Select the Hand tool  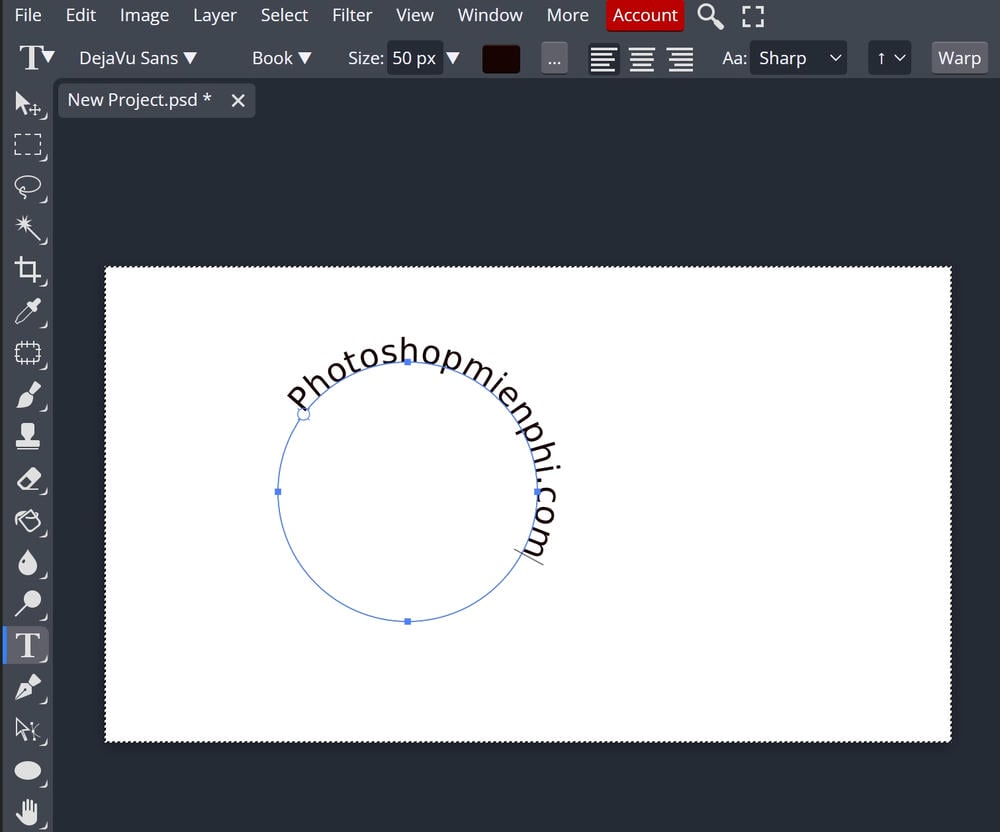pyautogui.click(x=27, y=812)
